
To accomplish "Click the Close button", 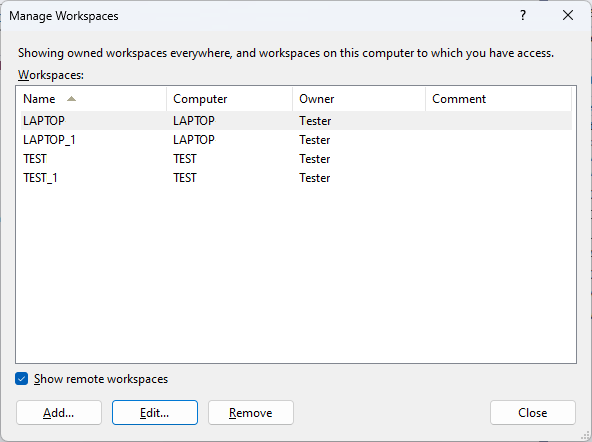I will tap(533, 413).
